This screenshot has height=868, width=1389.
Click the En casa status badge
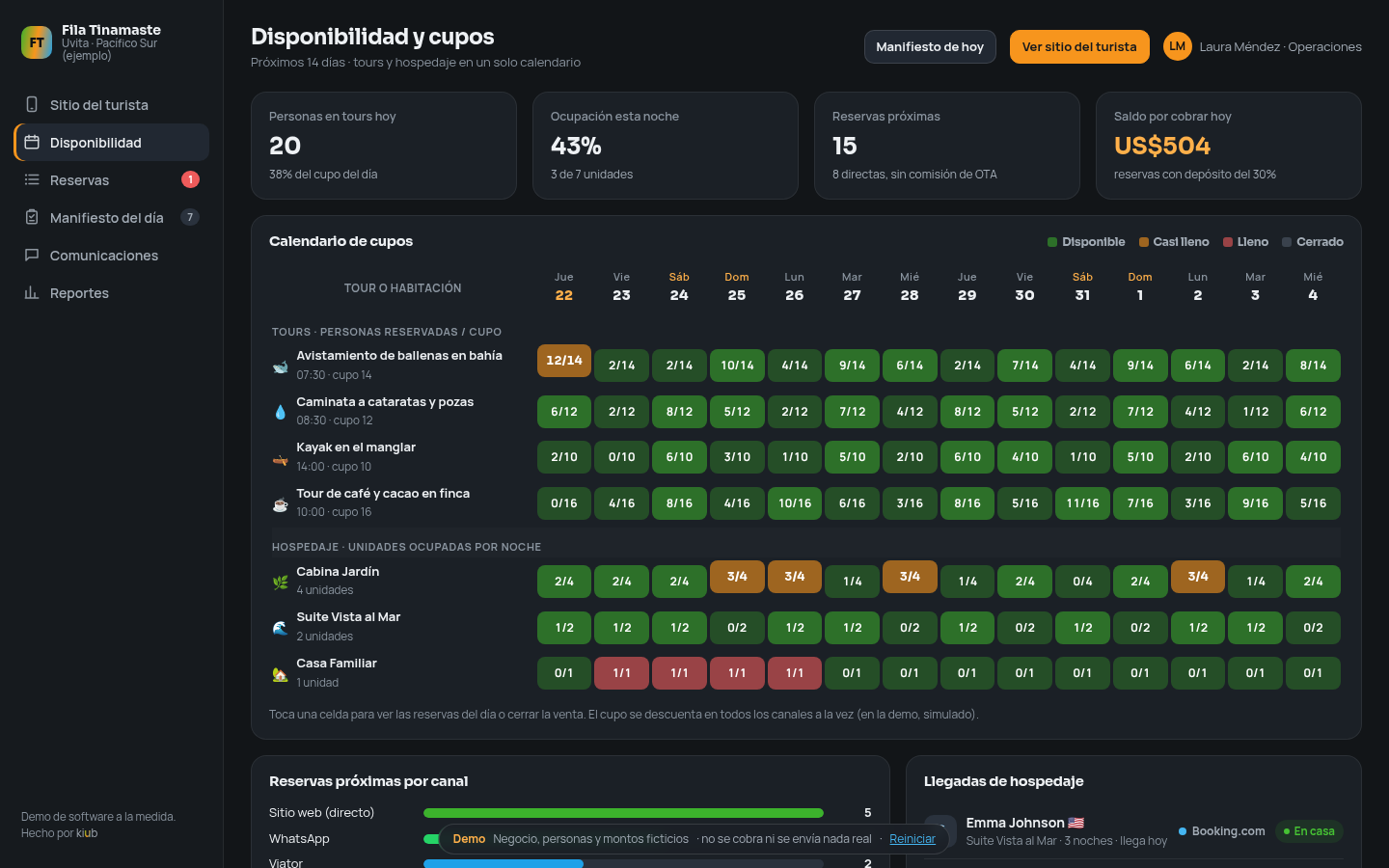tap(1309, 831)
